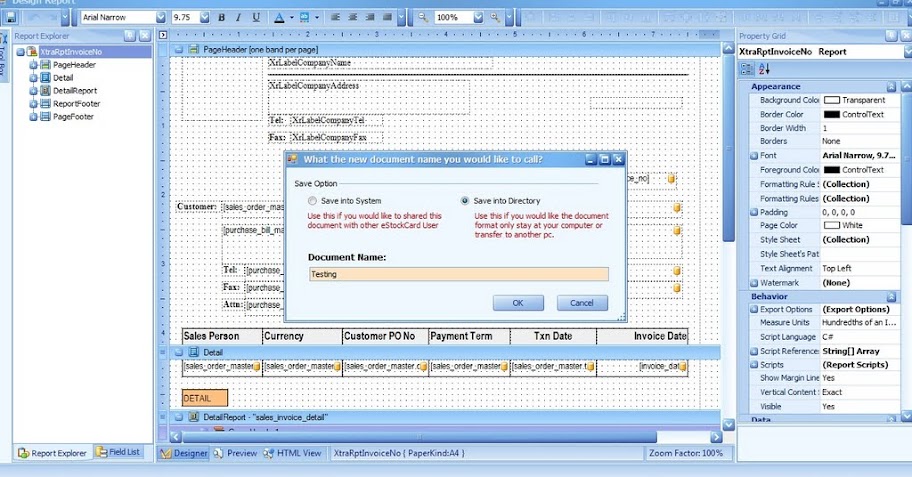Image resolution: width=912 pixels, height=477 pixels.
Task: Select the XrLabelCompanyName label
Action: 380,63
